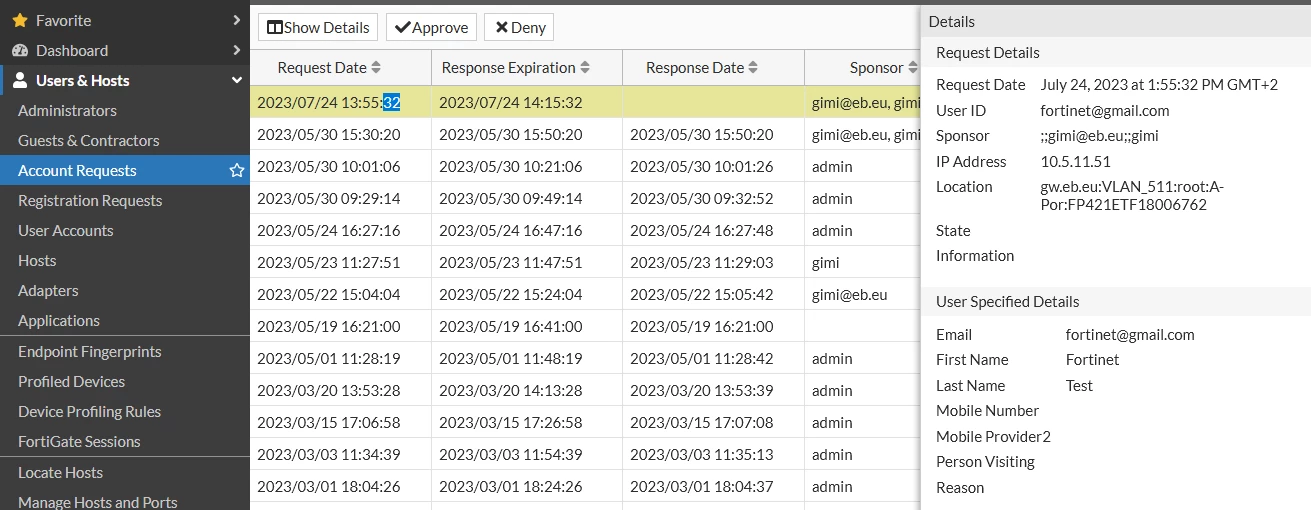Viewport: 1311px width, 510px height.
Task: Sort by Request Date arrows
Action: coord(376,68)
